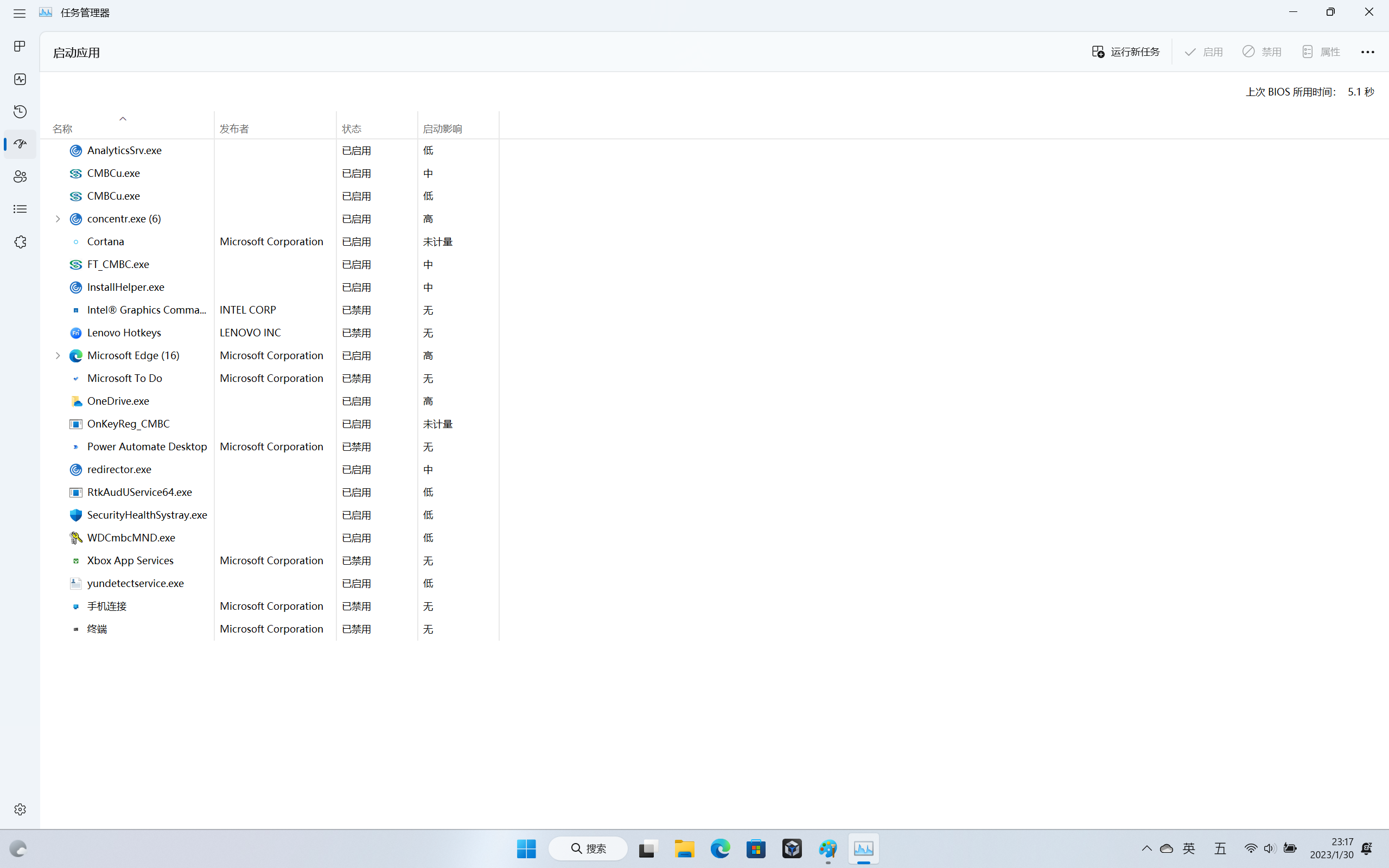Select InstallHelper.exe in the list
This screenshot has width=1389, height=868.
coord(270,287)
